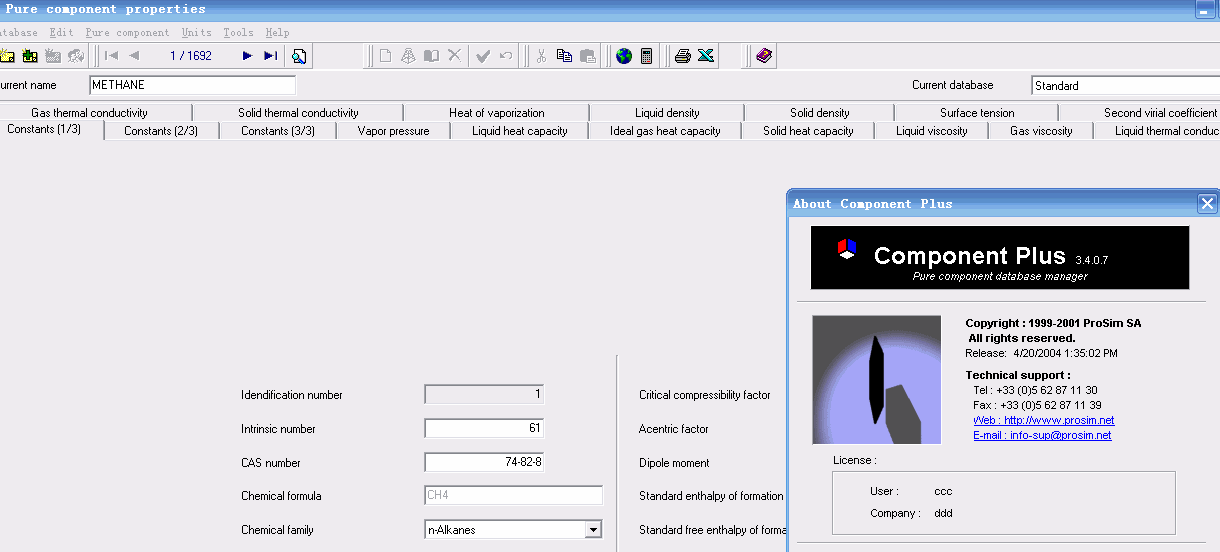Image resolution: width=1220 pixels, height=552 pixels.
Task: Click the Component Plus logo banner
Action: 1000,257
